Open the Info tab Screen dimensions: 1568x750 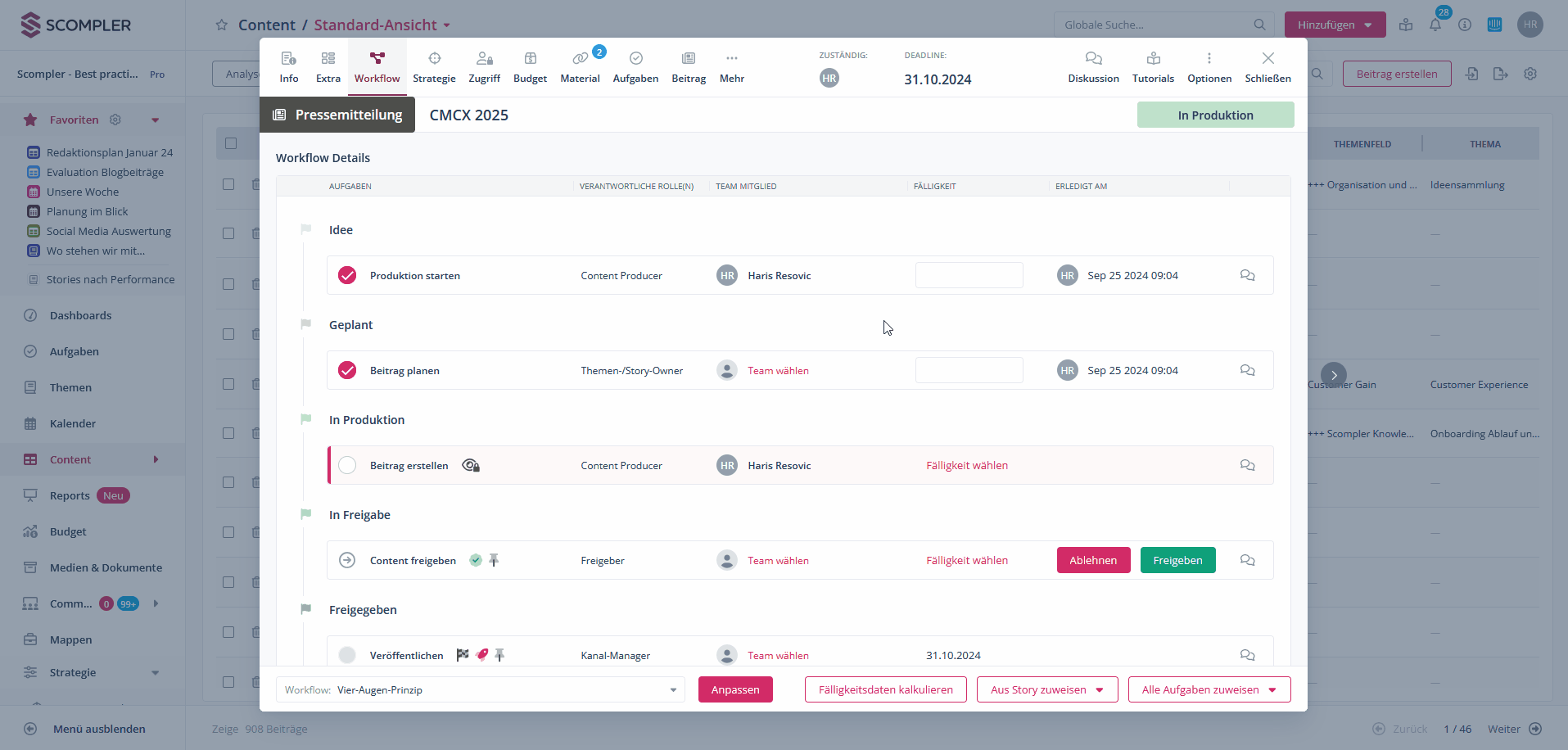(288, 66)
